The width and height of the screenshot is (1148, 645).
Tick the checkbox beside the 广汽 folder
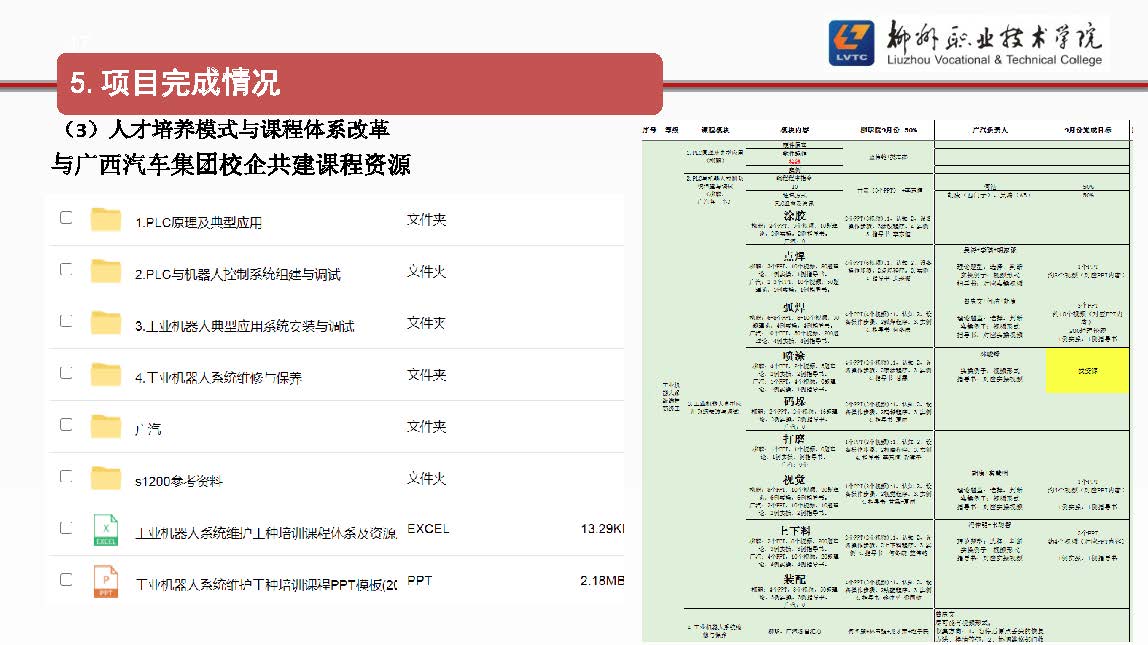66,424
